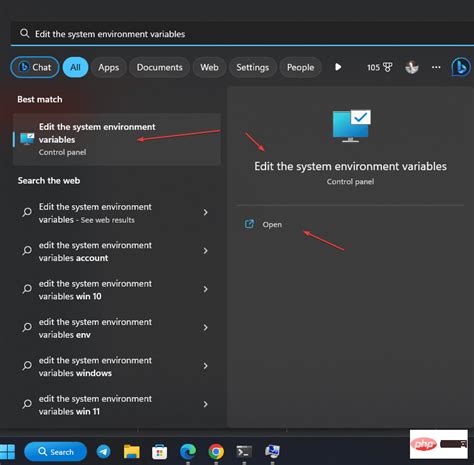Open the three-dot more options menu

coord(436,67)
